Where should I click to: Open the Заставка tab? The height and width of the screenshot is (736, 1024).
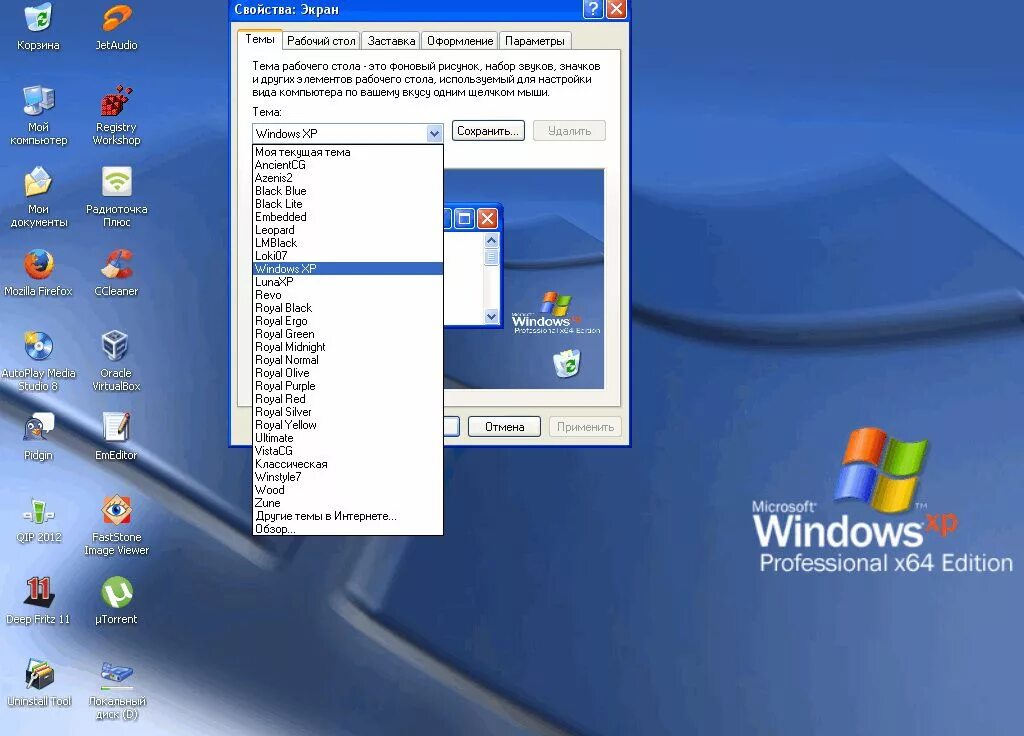coord(391,41)
